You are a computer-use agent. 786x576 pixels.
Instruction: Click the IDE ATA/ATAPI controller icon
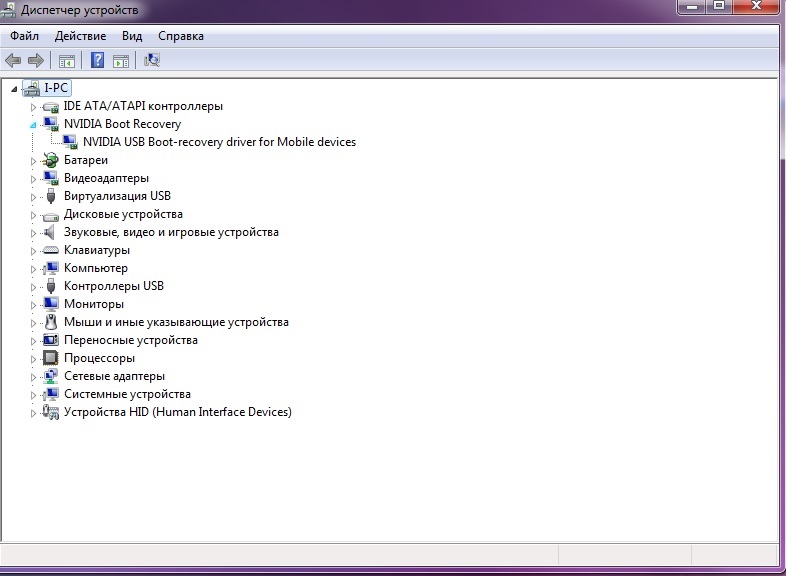[x=51, y=106]
